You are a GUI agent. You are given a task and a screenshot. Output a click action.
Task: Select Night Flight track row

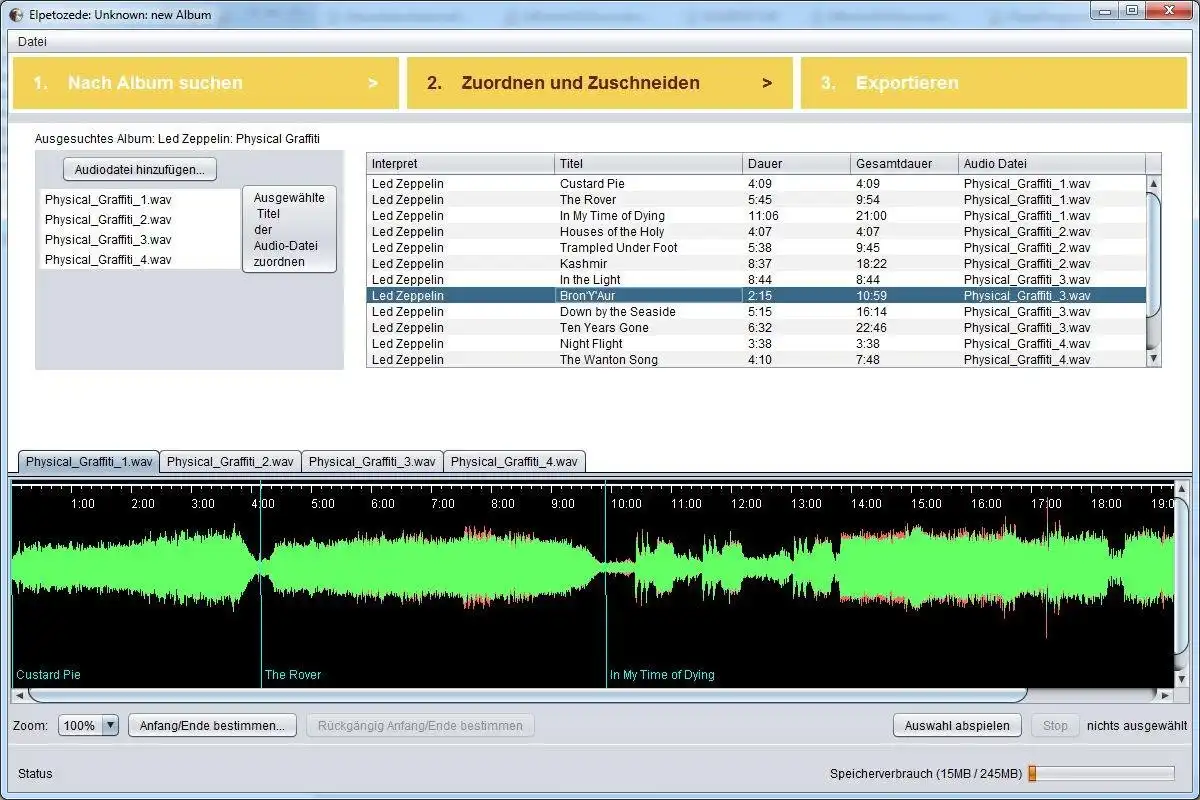pos(756,344)
